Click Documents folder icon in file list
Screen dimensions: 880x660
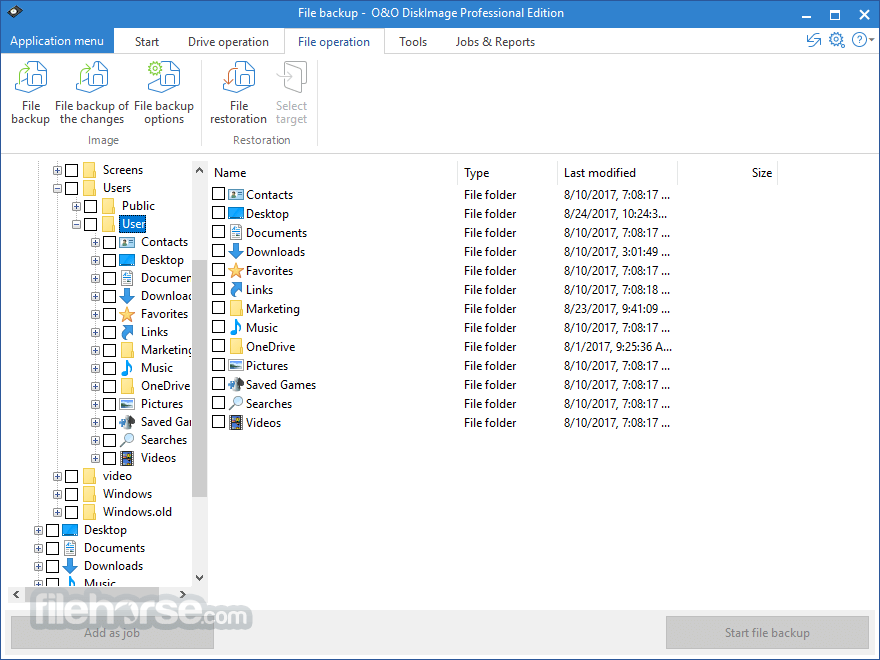[236, 232]
